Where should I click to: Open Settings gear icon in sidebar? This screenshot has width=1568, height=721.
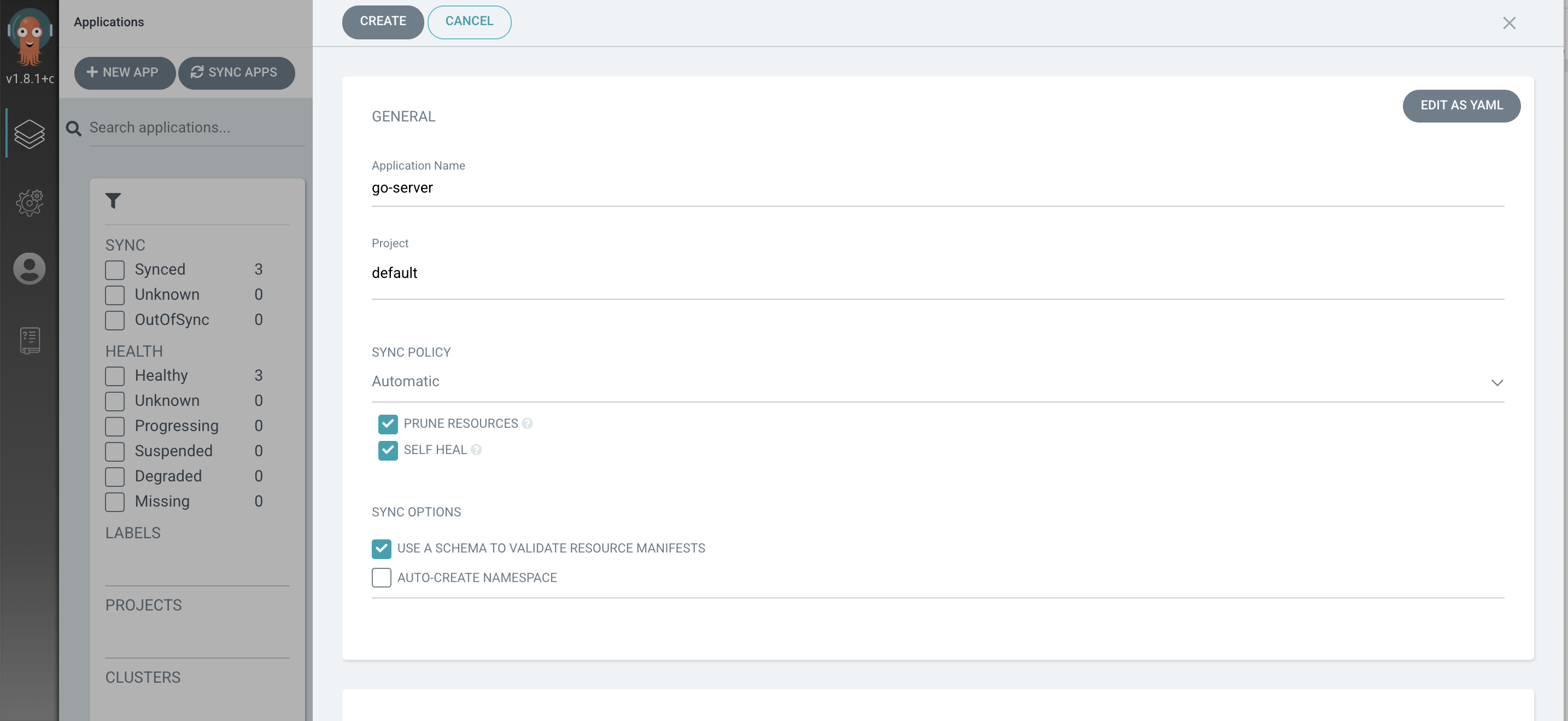click(x=29, y=202)
